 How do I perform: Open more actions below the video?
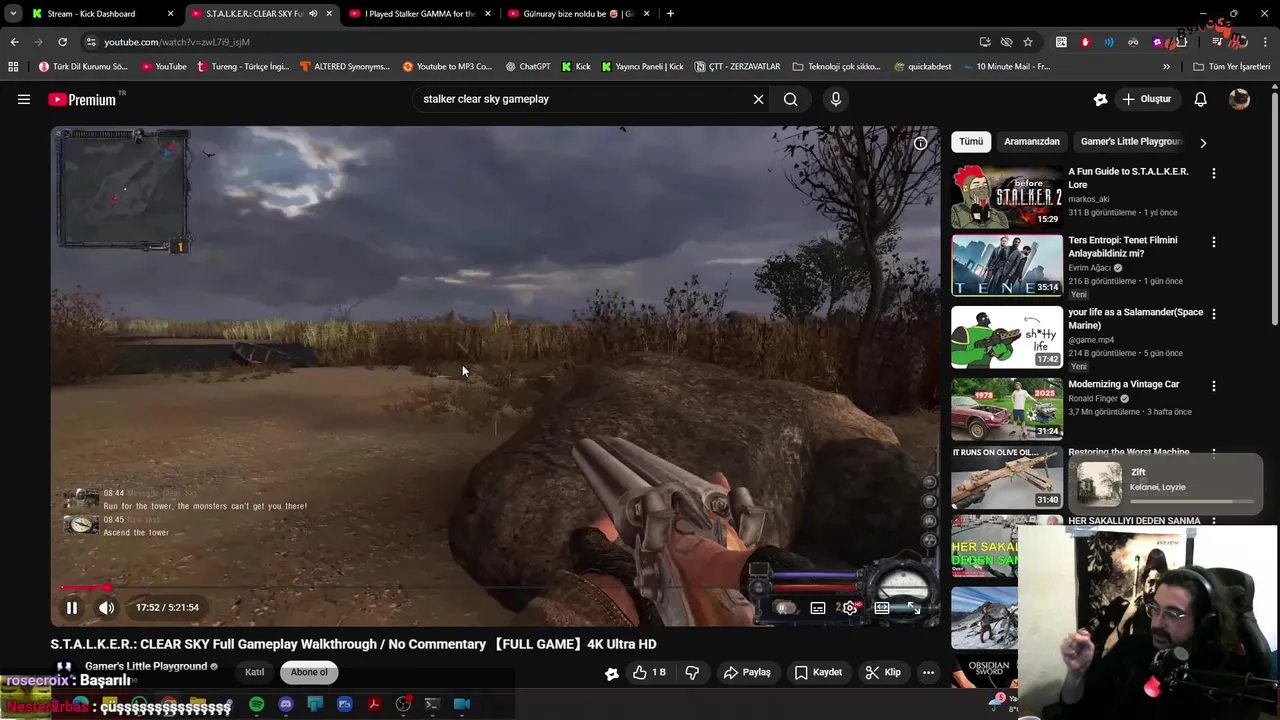point(928,673)
